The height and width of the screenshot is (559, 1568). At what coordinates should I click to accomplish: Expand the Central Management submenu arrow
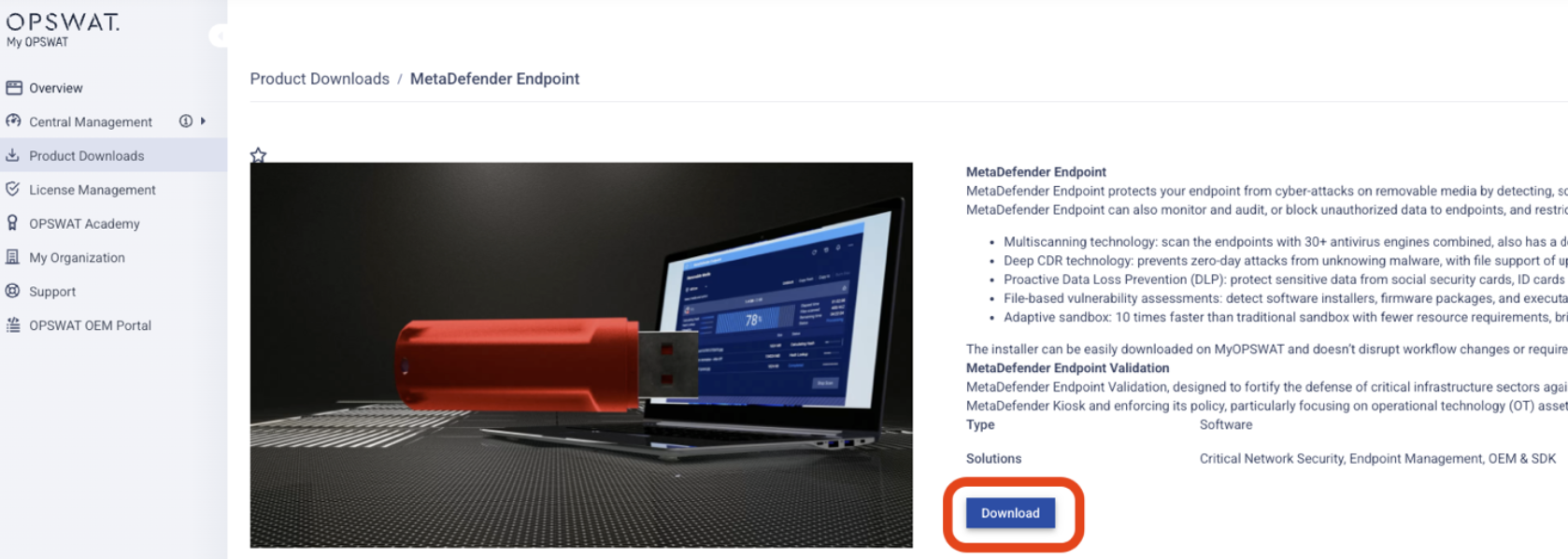(203, 122)
